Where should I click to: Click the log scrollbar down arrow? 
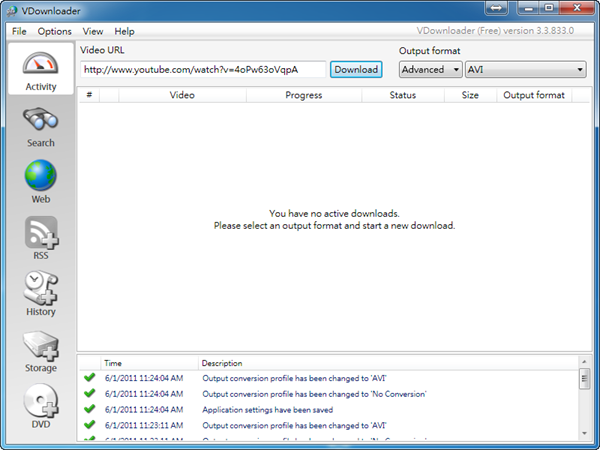click(584, 433)
